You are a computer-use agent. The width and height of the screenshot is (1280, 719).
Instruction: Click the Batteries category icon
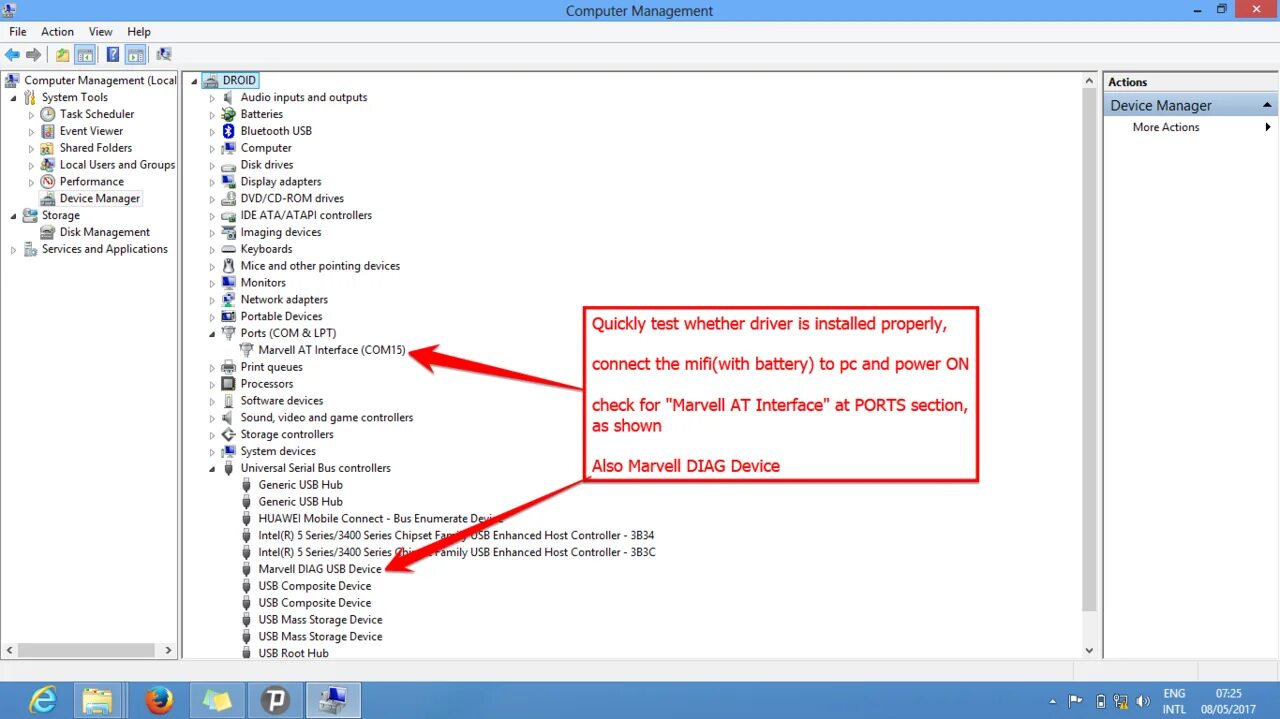point(229,114)
